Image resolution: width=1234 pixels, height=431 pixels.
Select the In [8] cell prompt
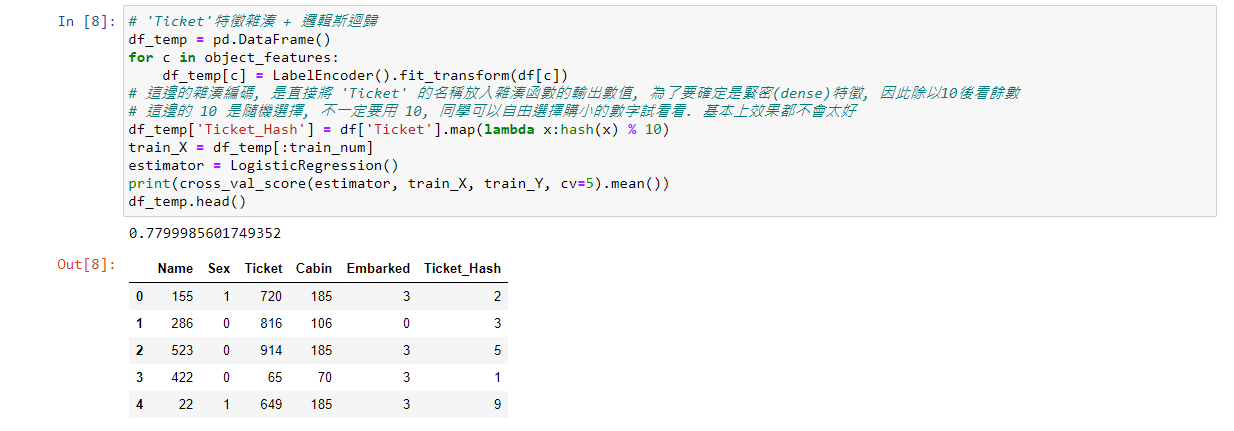[x=87, y=21]
